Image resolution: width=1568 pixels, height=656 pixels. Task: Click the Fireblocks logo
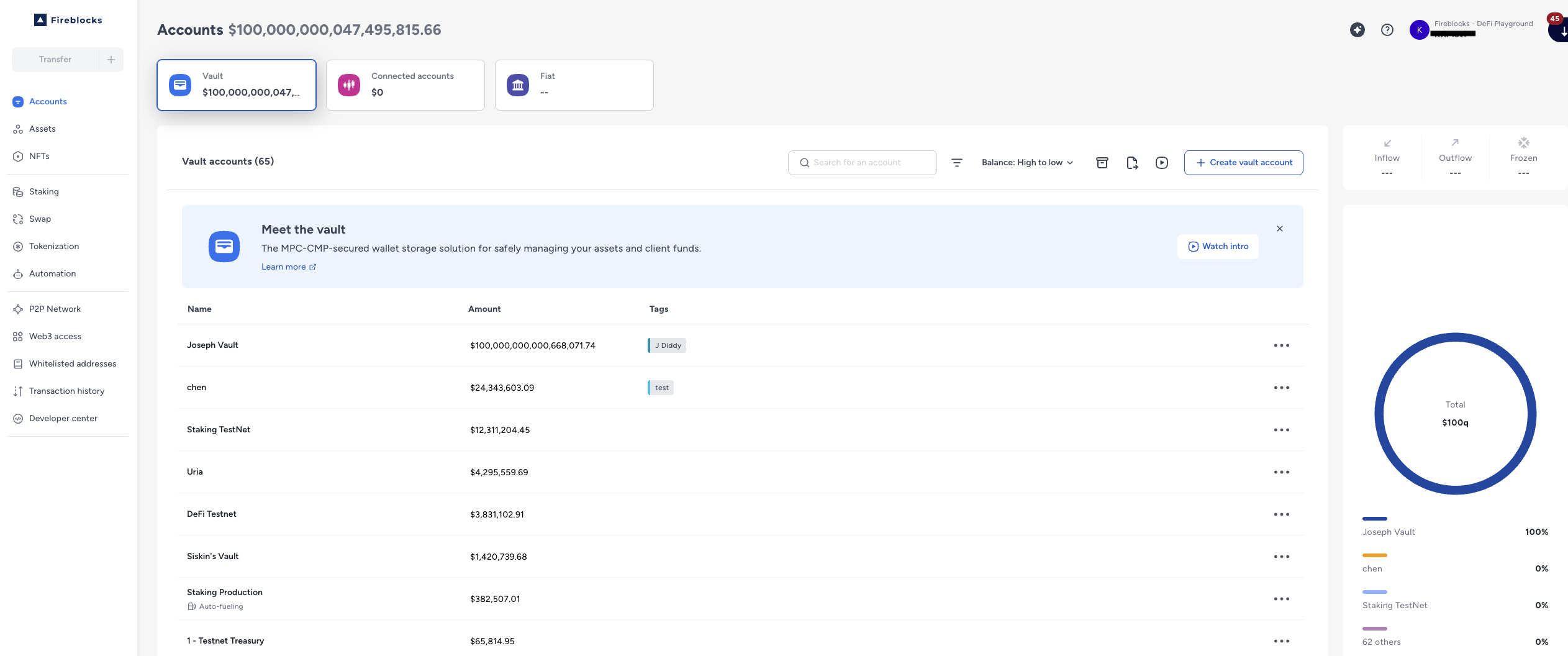[x=68, y=20]
